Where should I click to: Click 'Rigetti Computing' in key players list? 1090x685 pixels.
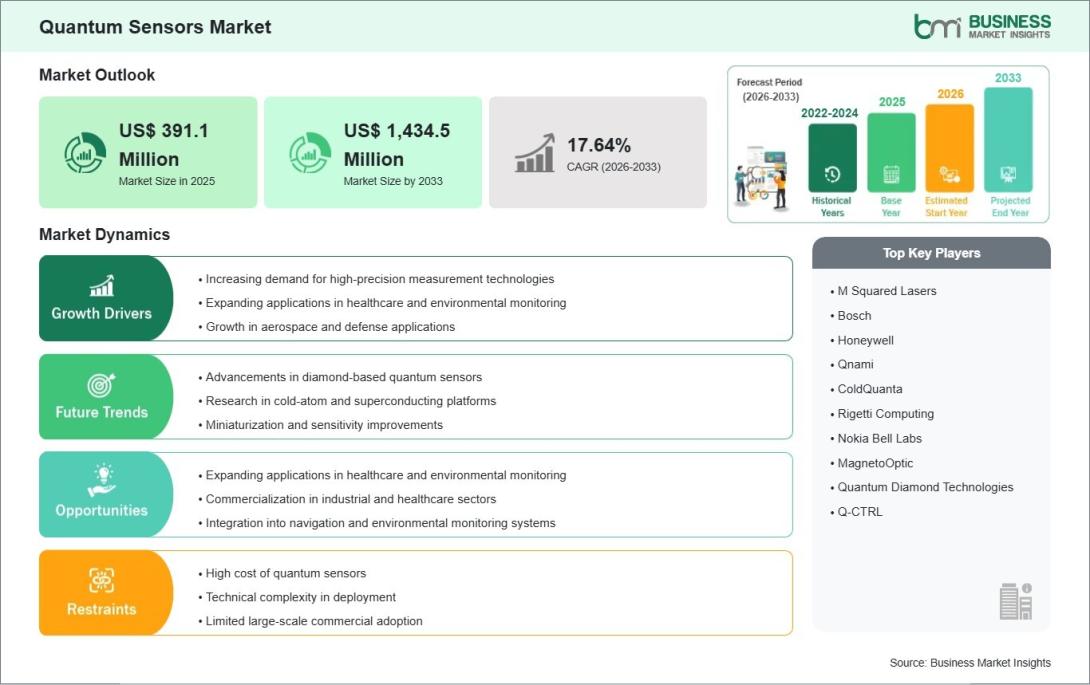point(886,414)
